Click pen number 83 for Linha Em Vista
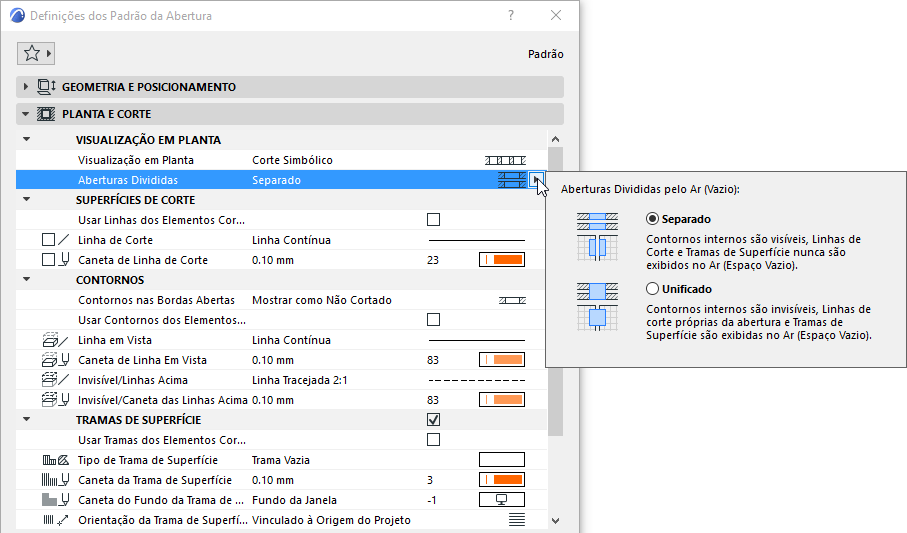 click(433, 360)
